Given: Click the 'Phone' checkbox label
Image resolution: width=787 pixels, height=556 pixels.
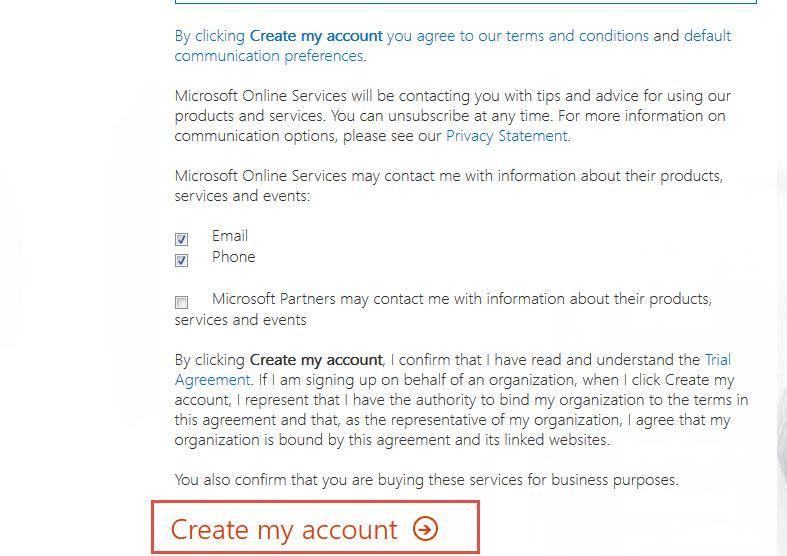Looking at the screenshot, I should 233,257.
